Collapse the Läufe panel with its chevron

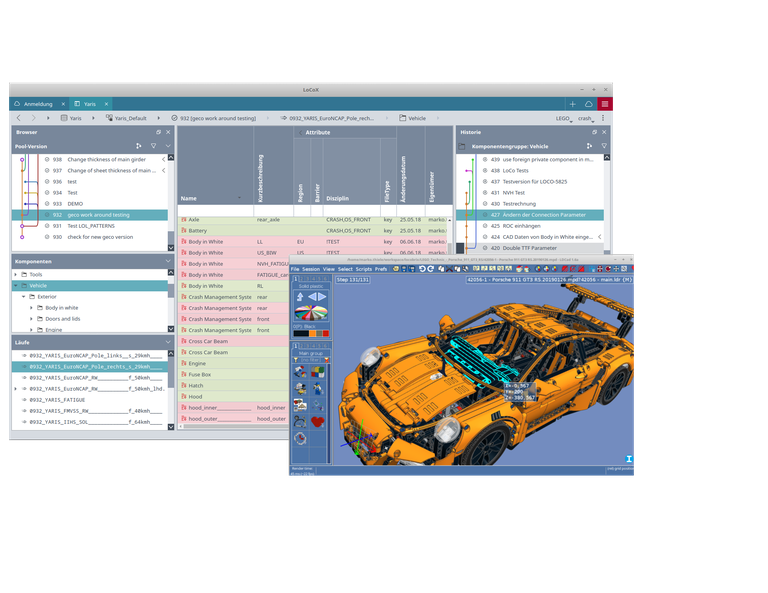[x=168, y=342]
